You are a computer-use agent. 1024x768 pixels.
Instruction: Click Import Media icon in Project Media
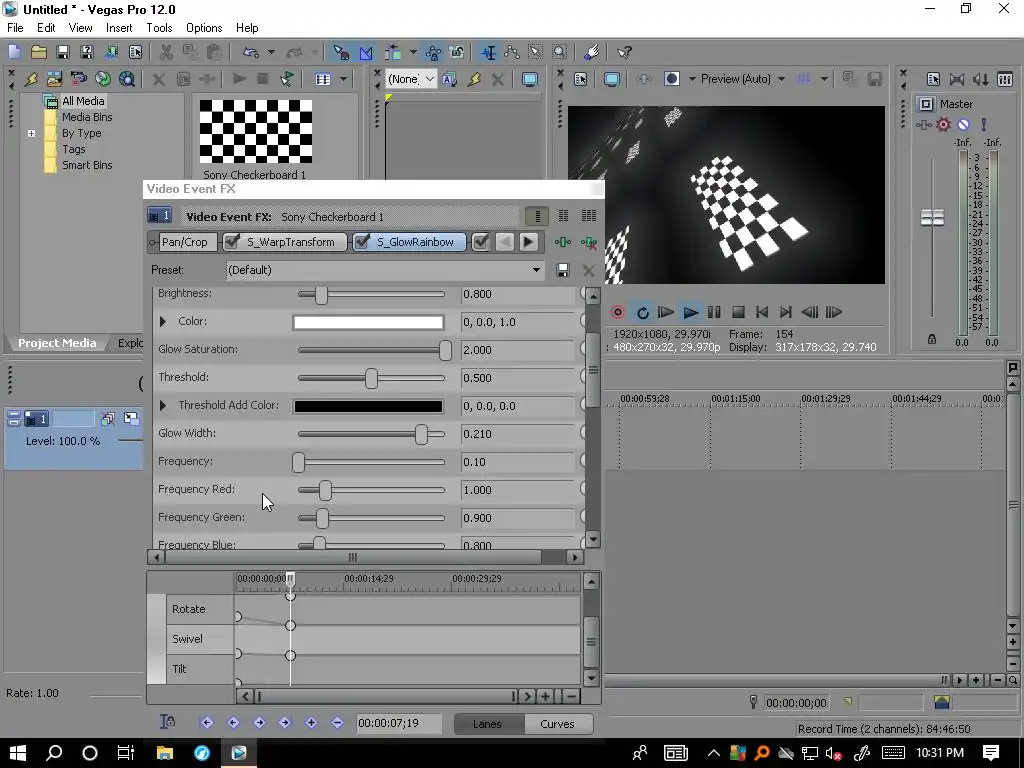pyautogui.click(x=54, y=79)
